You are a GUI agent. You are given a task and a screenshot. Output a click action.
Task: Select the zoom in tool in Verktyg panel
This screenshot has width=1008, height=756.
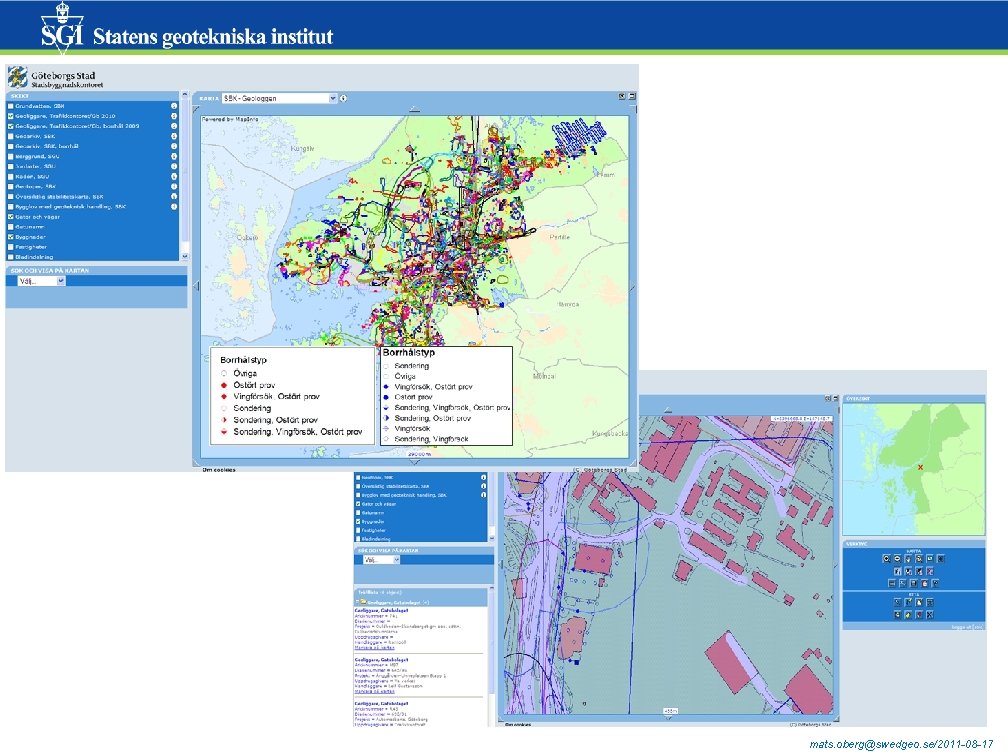(886, 559)
